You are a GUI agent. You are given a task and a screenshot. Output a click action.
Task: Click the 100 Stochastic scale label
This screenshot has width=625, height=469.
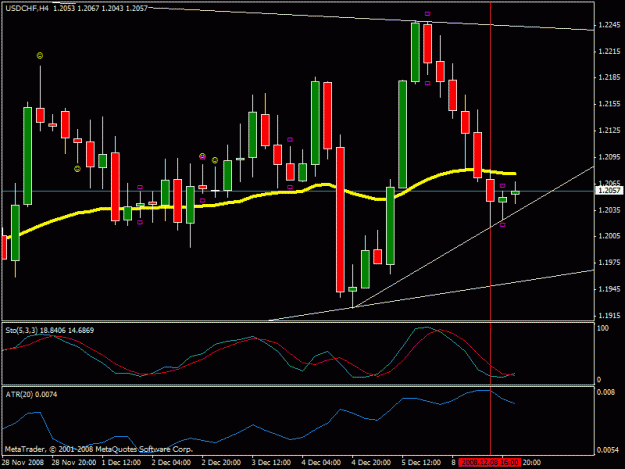point(603,328)
